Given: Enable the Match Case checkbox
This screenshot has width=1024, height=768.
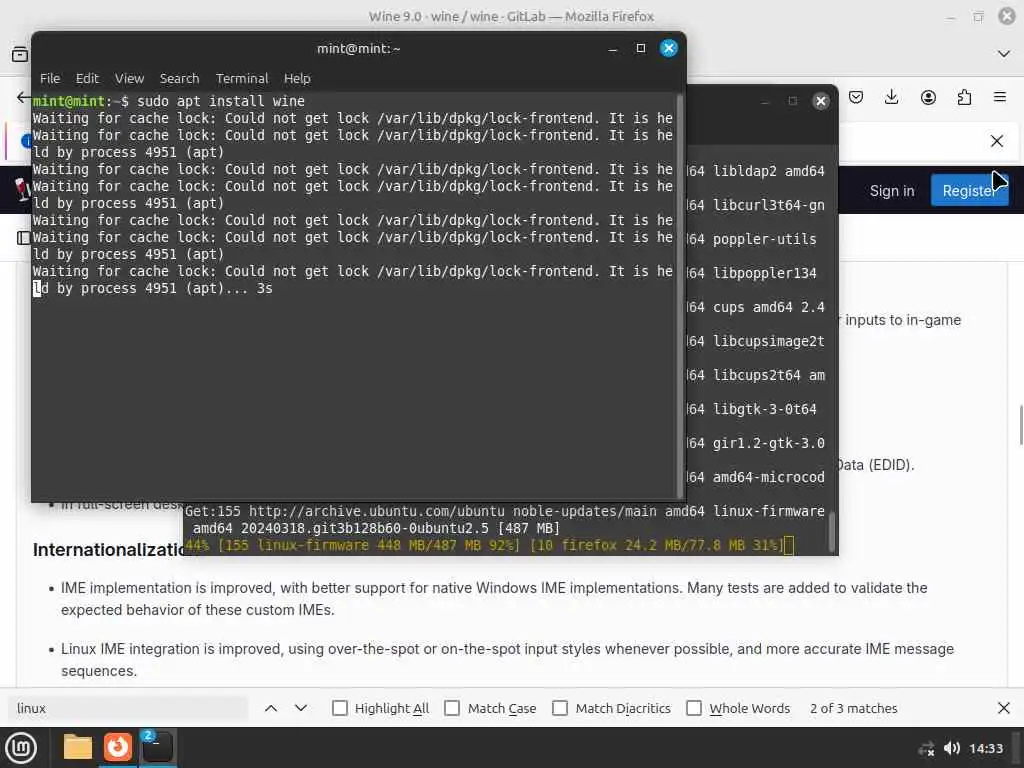Looking at the screenshot, I should click(452, 708).
